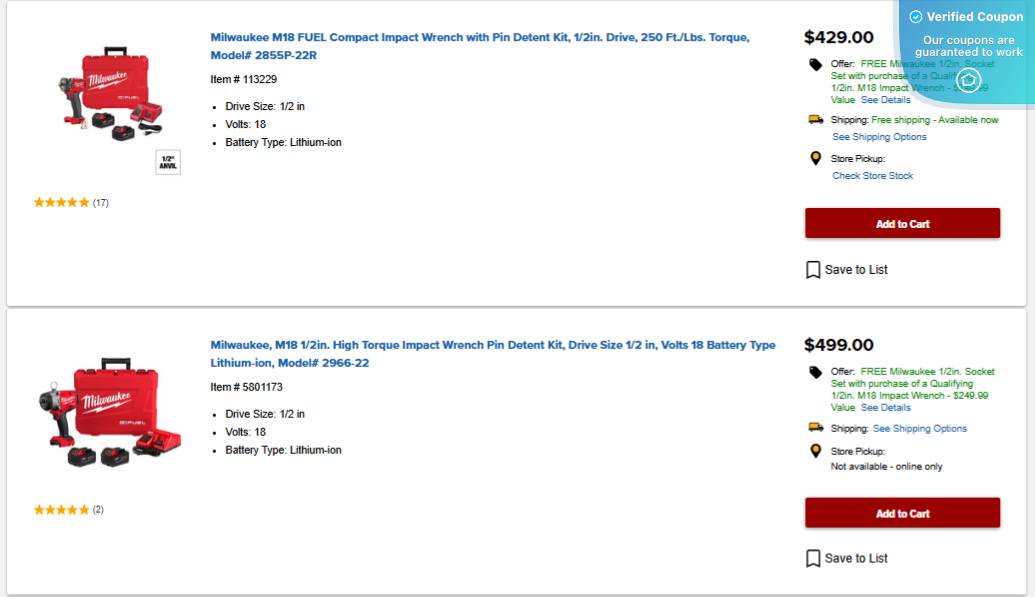Screen dimensions: 1035x597
Task: Click the Save to List bookmark icon for the compact wrench
Action: pyautogui.click(x=813, y=270)
